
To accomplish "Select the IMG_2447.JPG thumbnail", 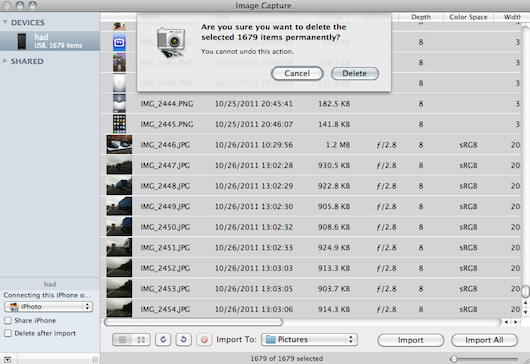I will click(x=119, y=165).
